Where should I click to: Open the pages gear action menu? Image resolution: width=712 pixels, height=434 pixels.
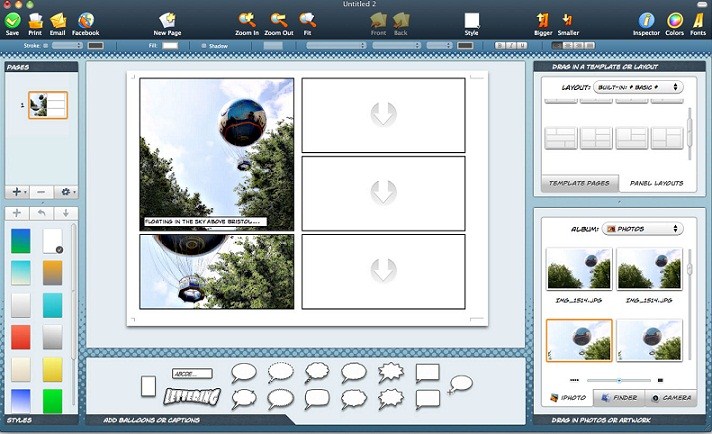coord(68,191)
